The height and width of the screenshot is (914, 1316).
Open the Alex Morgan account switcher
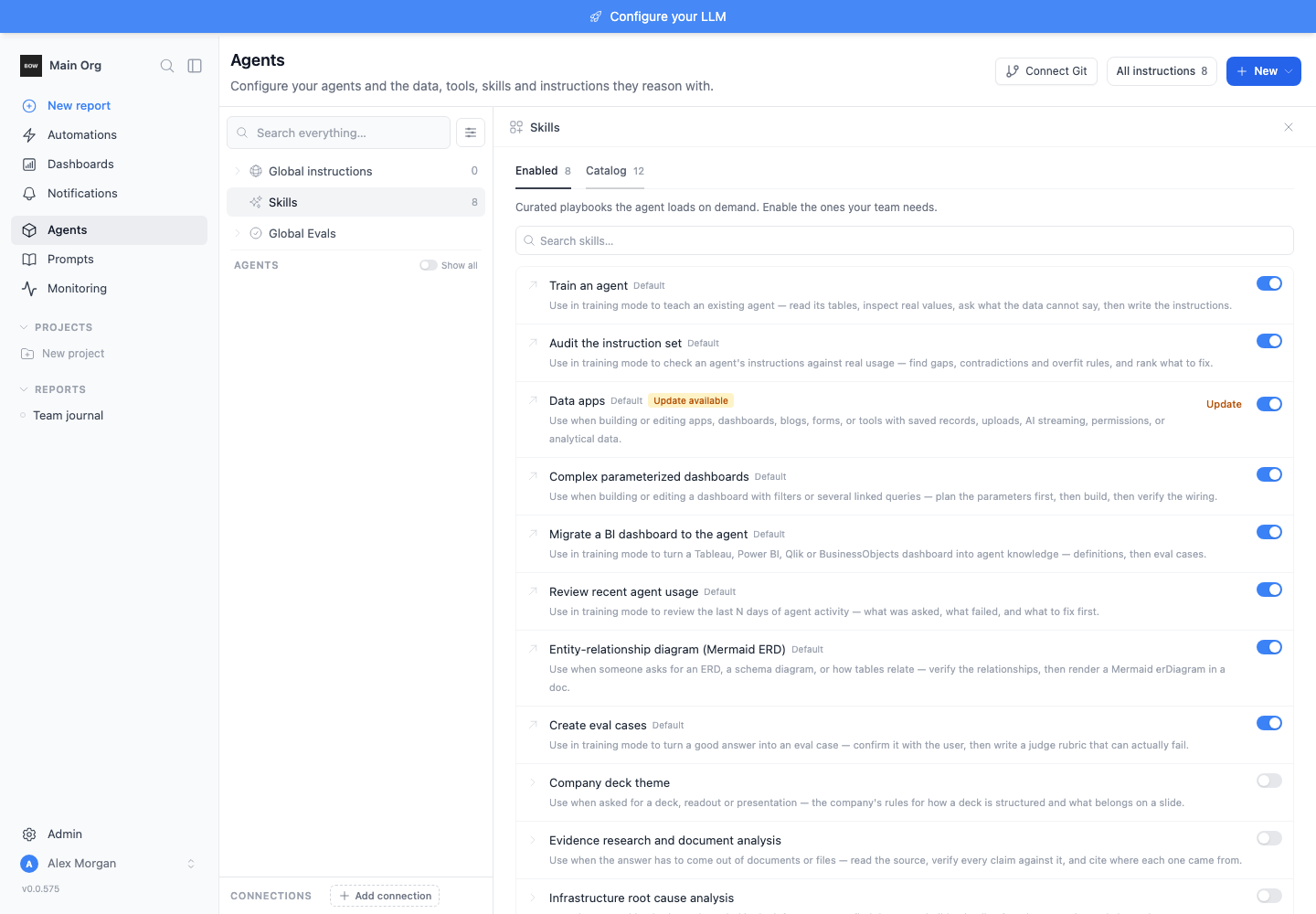191,864
